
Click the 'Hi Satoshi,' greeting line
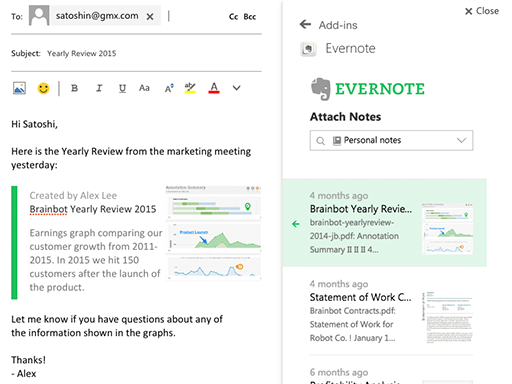(x=34, y=124)
